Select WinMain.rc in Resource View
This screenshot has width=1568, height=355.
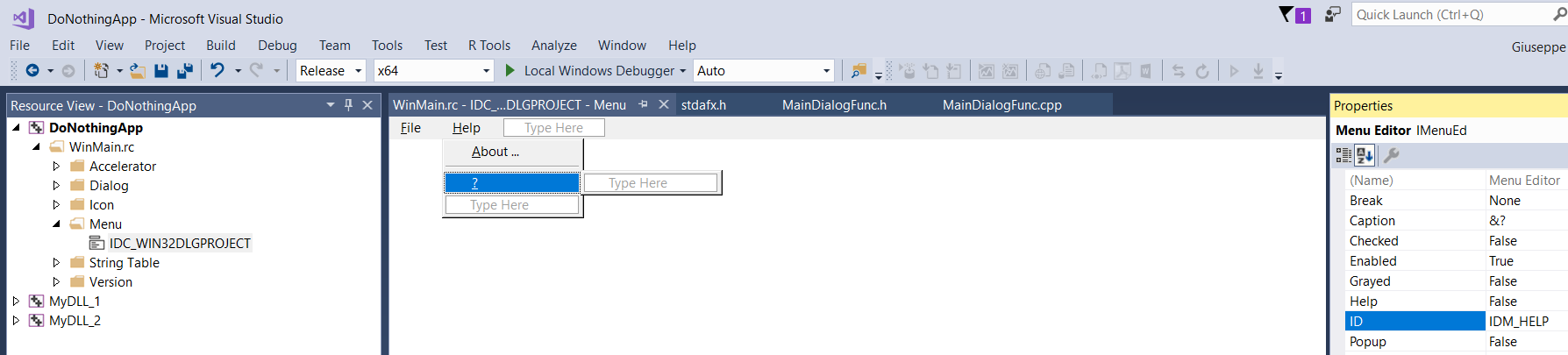coord(102,146)
